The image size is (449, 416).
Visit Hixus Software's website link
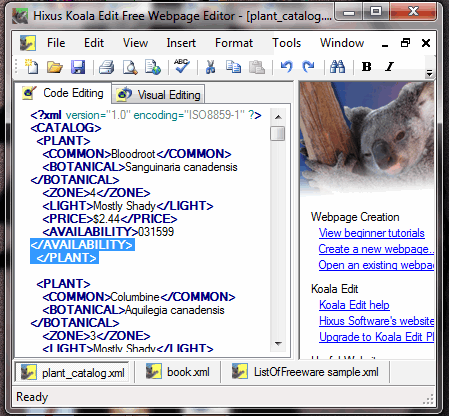(x=376, y=321)
